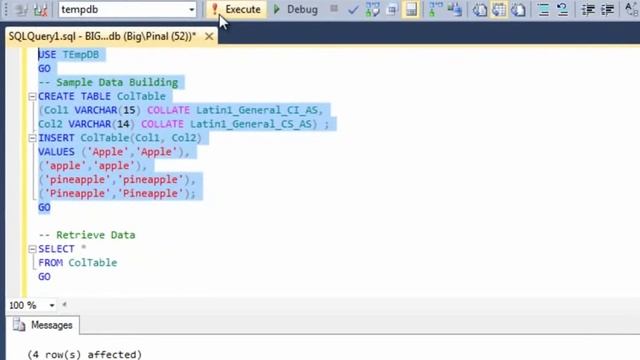Click the Change Connection icon
This screenshot has height=360, width=640.
pyautogui.click(x=41, y=10)
